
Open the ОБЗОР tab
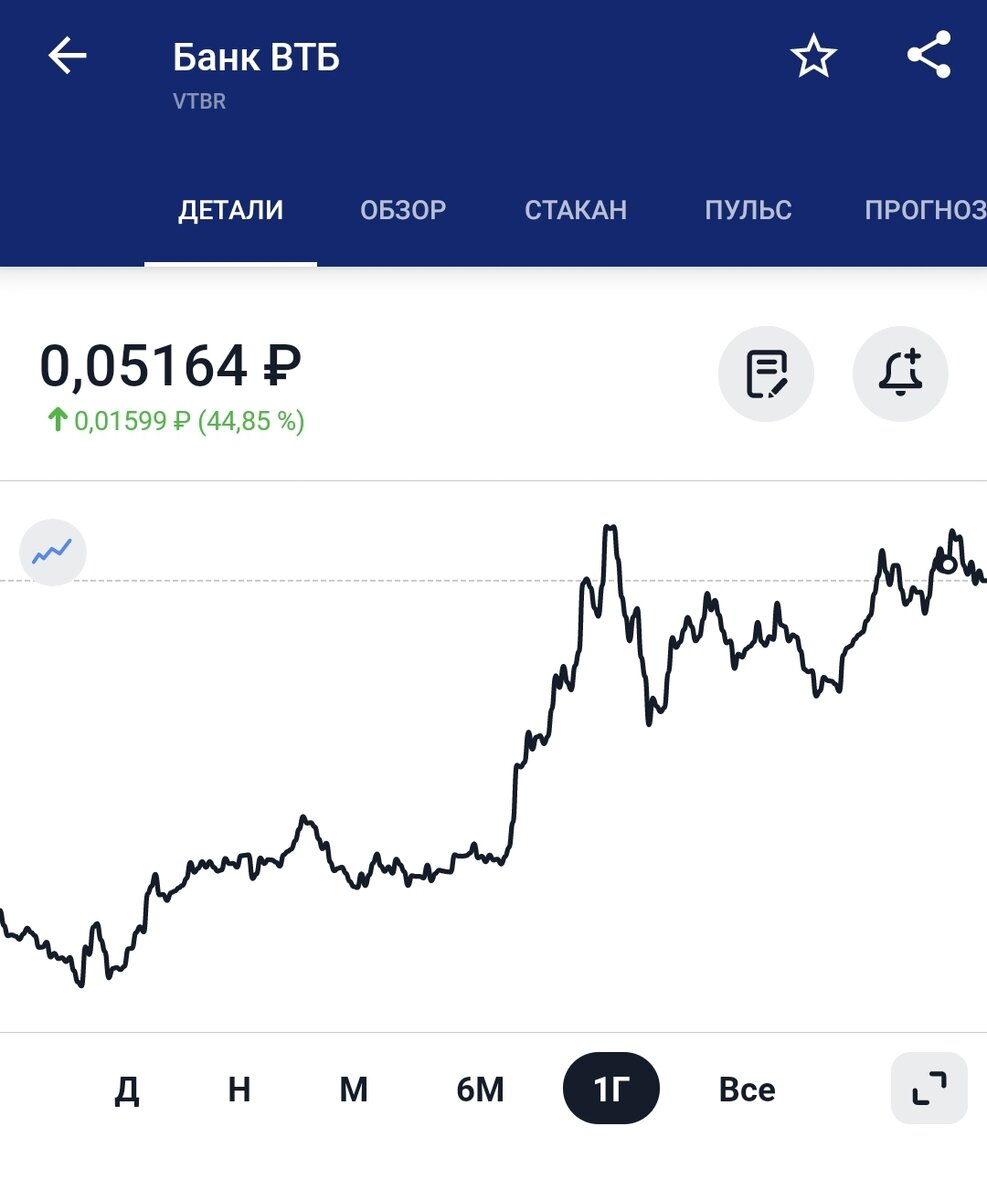click(403, 210)
